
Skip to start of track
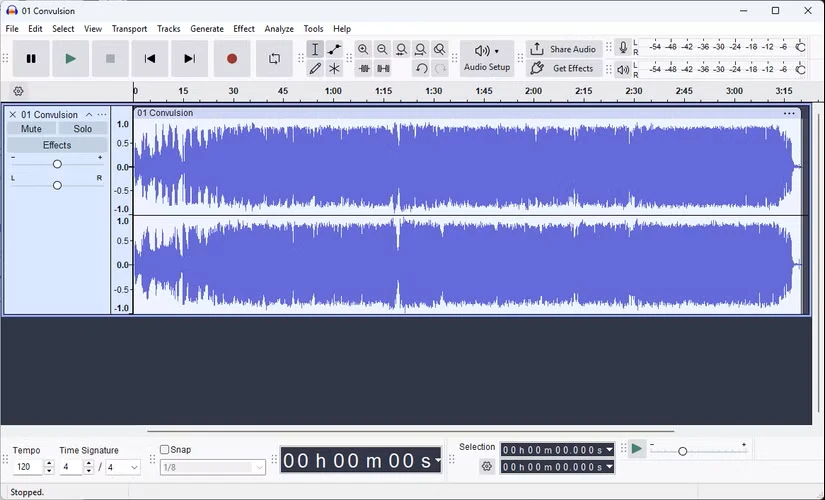pyautogui.click(x=150, y=58)
